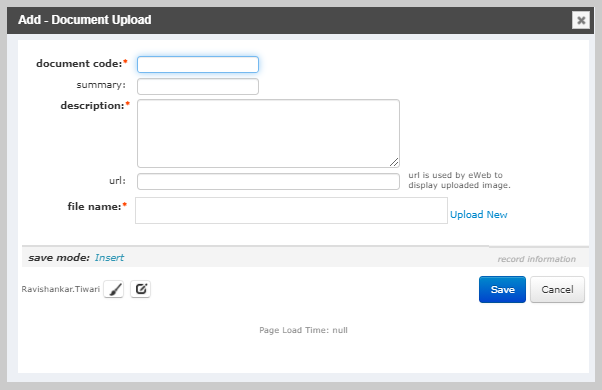Click the Ravishankar.Tiwari username text
602x390 pixels.
61,289
